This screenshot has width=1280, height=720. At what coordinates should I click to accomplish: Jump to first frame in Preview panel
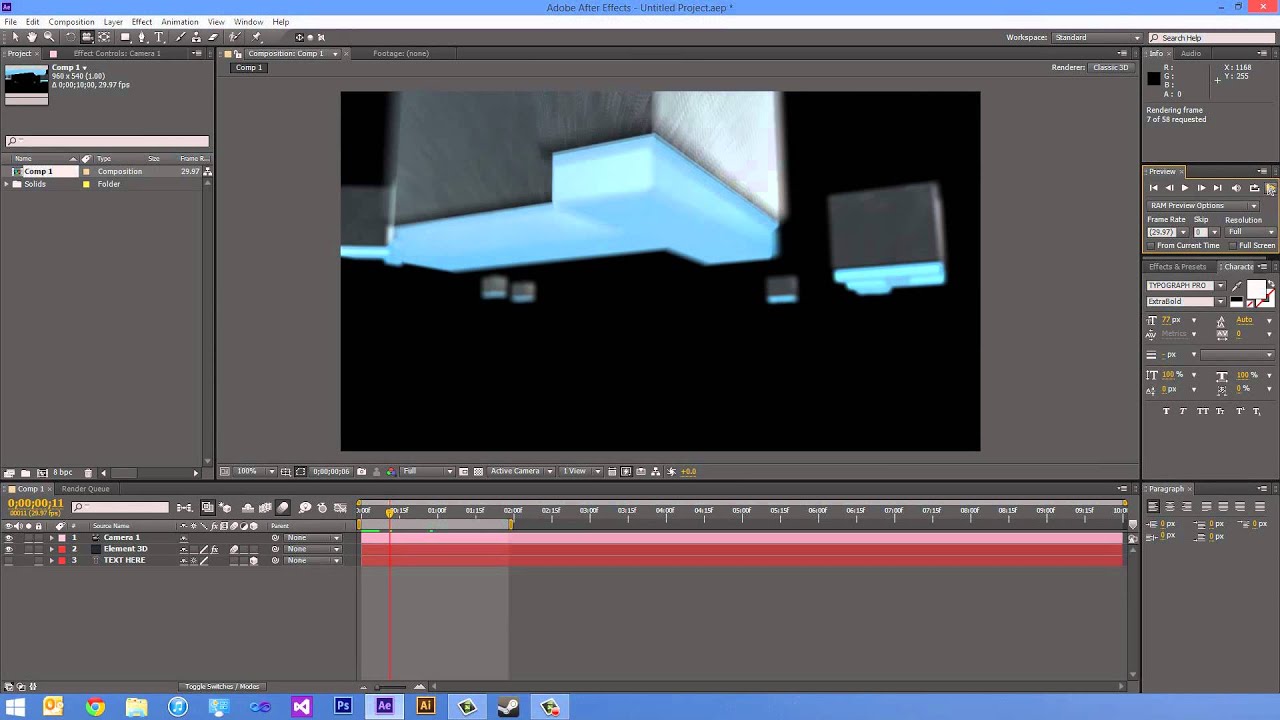[1153, 188]
